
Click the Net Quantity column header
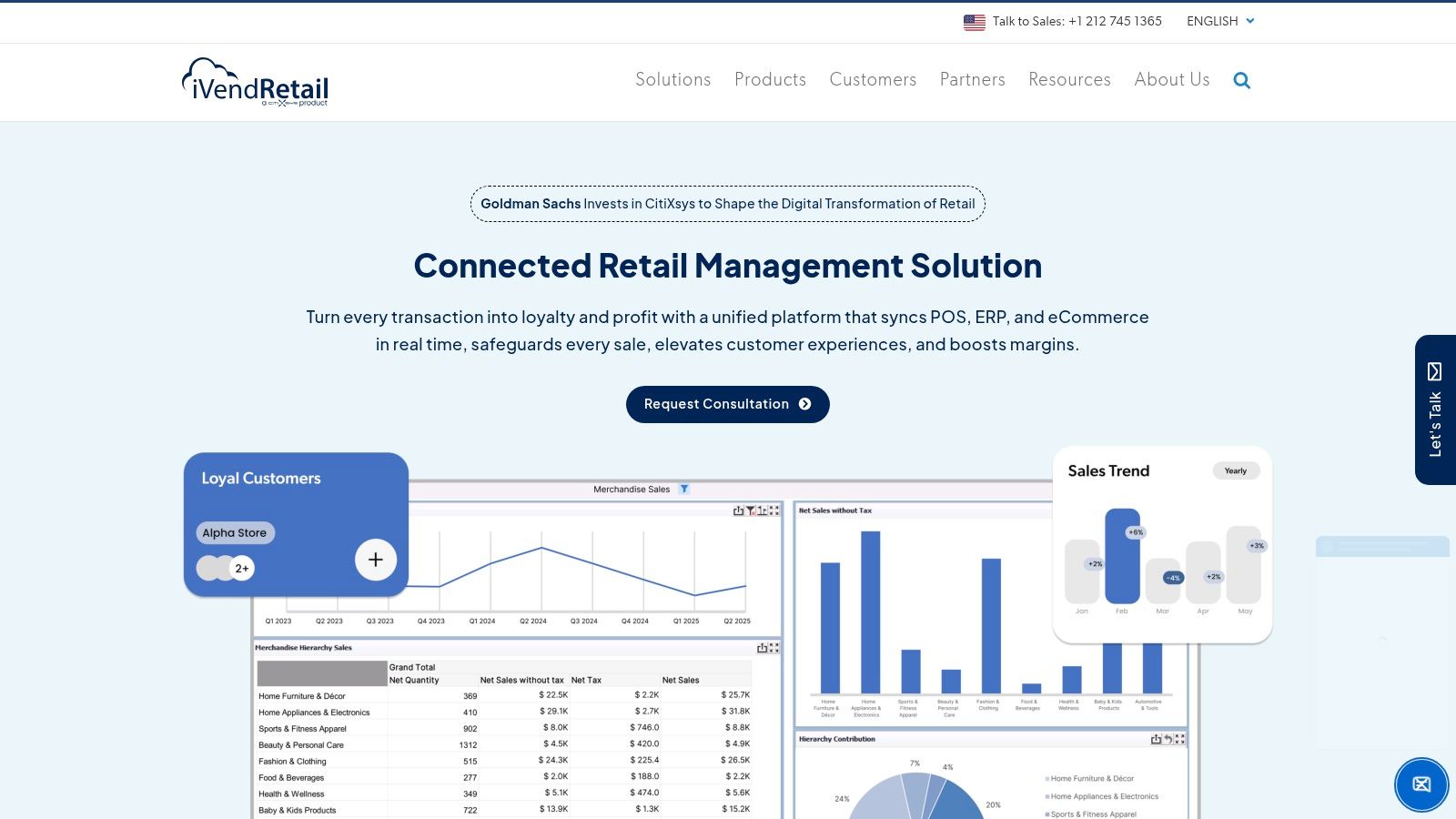coord(414,680)
